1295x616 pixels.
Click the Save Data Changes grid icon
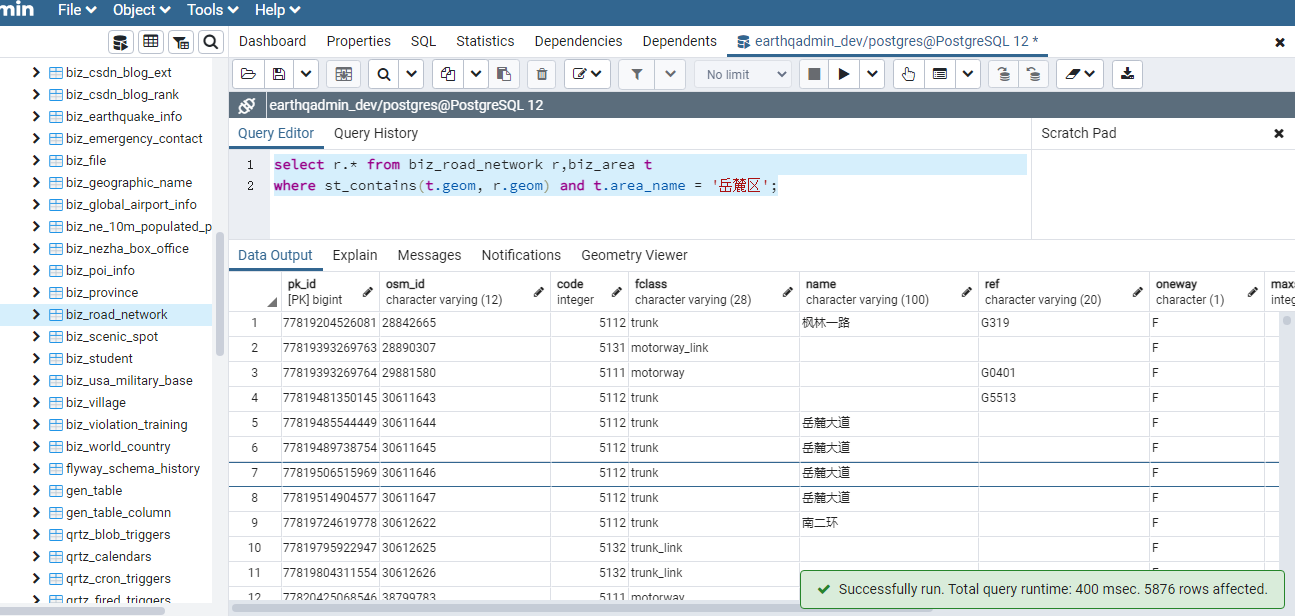343,74
